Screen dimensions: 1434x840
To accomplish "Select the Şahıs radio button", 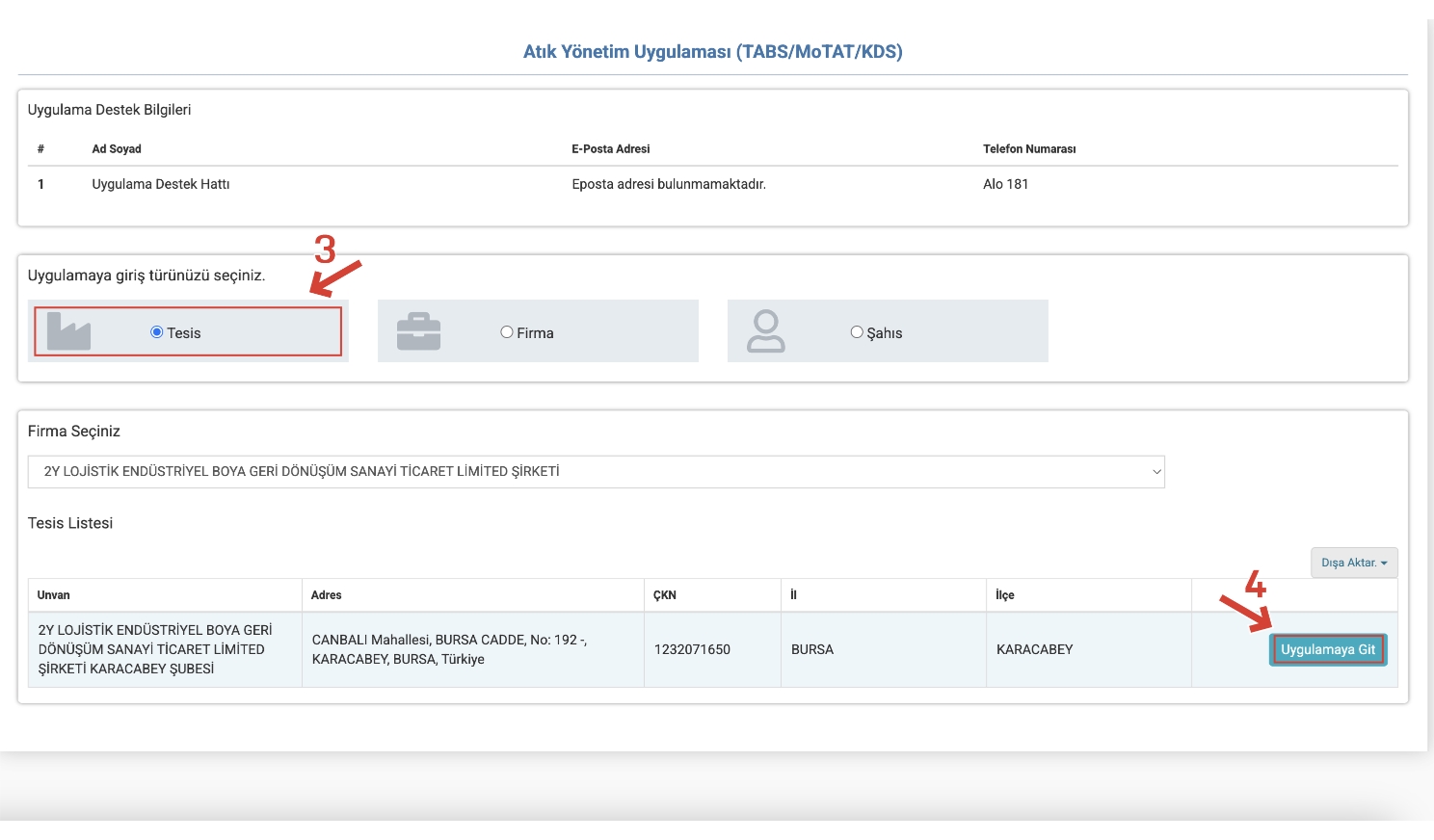I will (857, 332).
